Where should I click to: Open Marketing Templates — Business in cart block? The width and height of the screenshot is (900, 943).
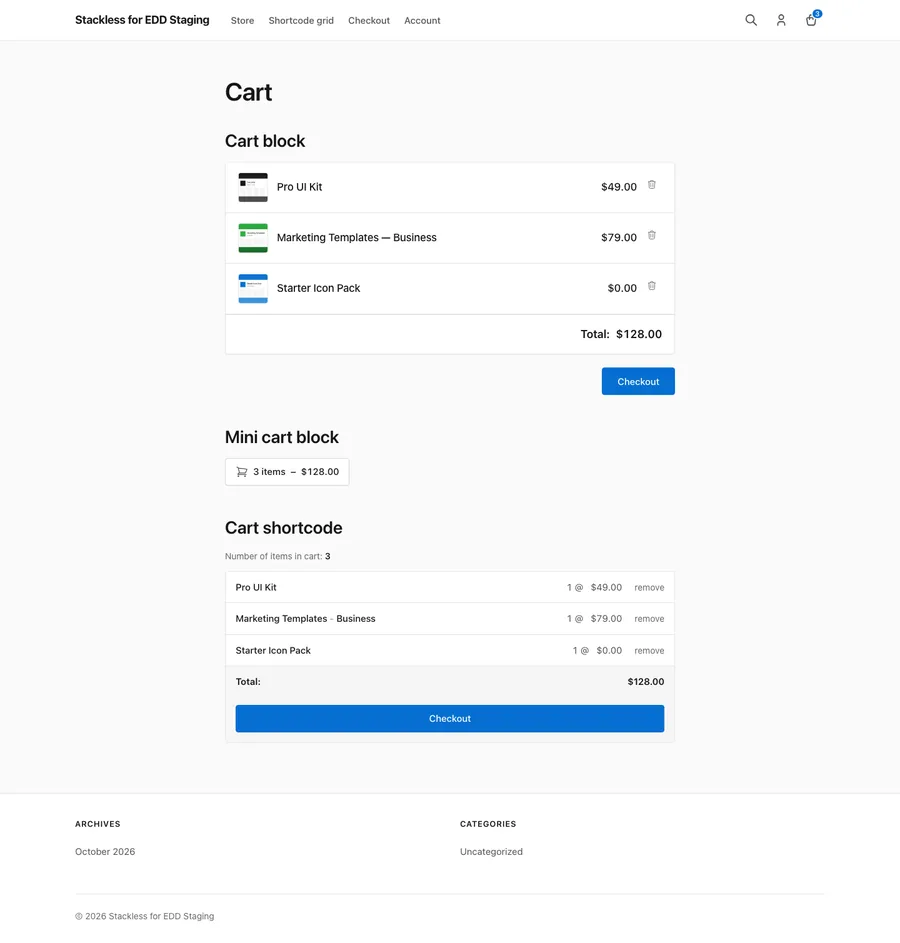[x=357, y=238]
